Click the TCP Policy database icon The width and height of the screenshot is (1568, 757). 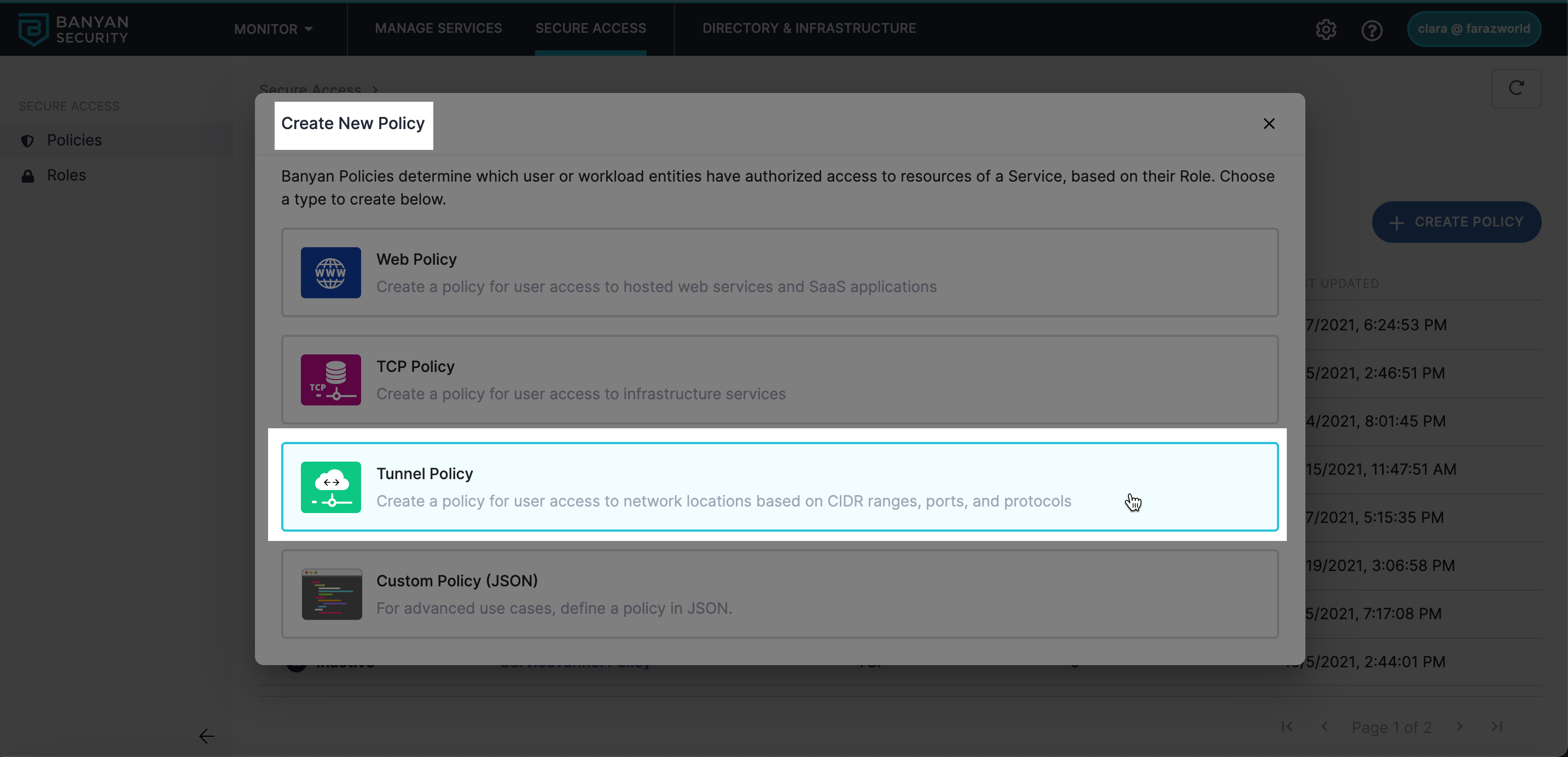pyautogui.click(x=330, y=380)
